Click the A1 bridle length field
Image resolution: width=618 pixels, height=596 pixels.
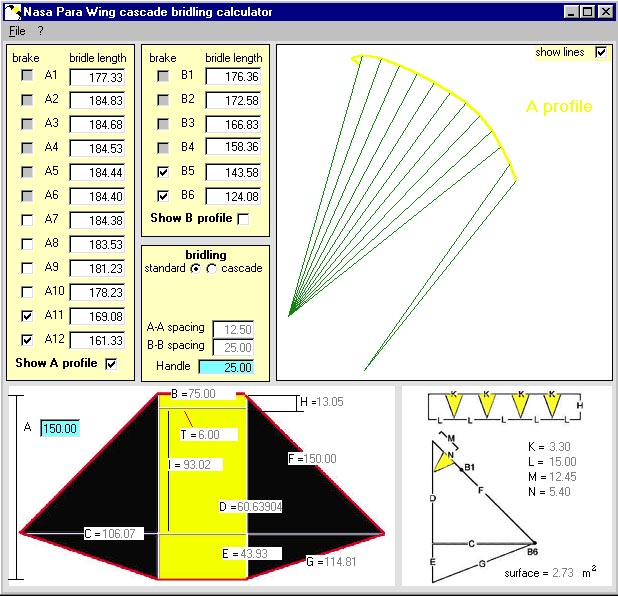(x=97, y=77)
